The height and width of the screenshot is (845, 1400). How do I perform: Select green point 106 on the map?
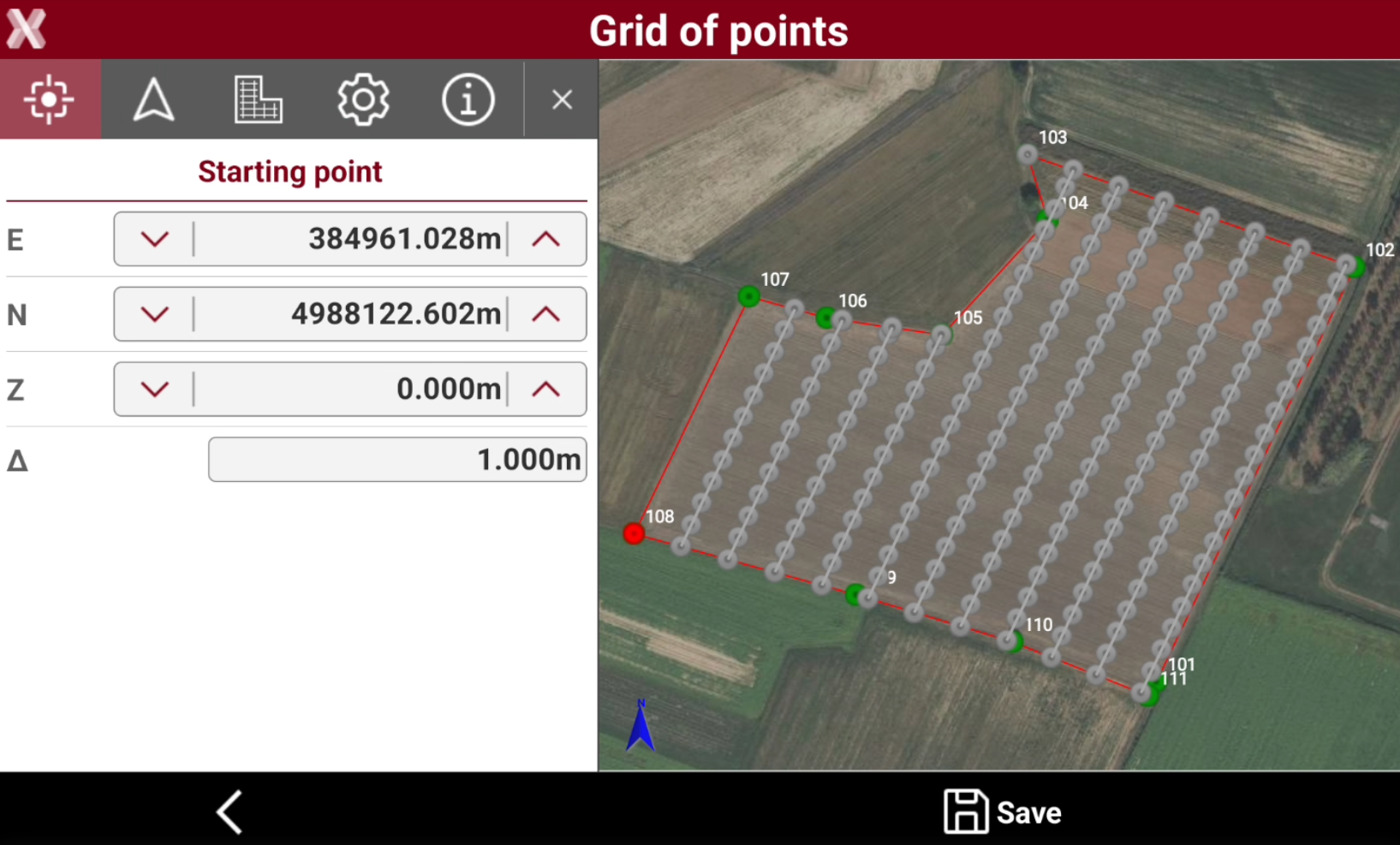tap(825, 318)
